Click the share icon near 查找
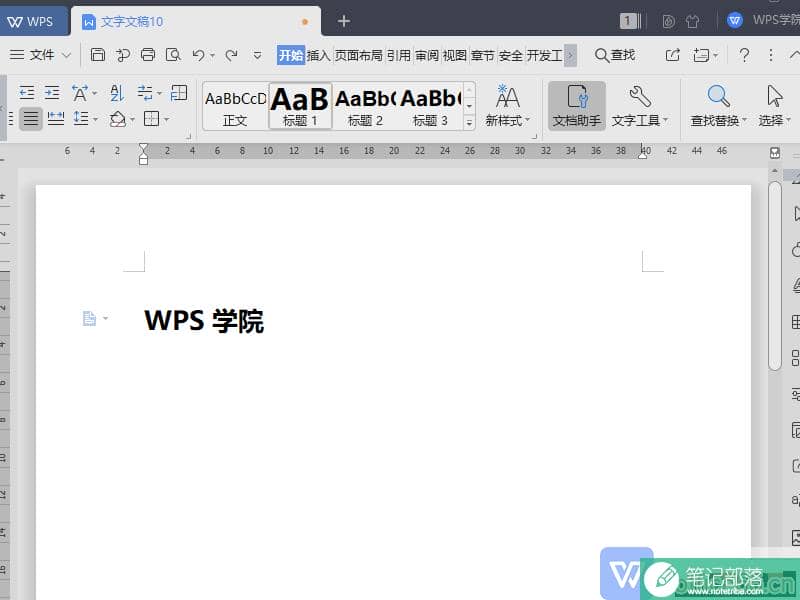This screenshot has height=600, width=800. pyautogui.click(x=672, y=55)
